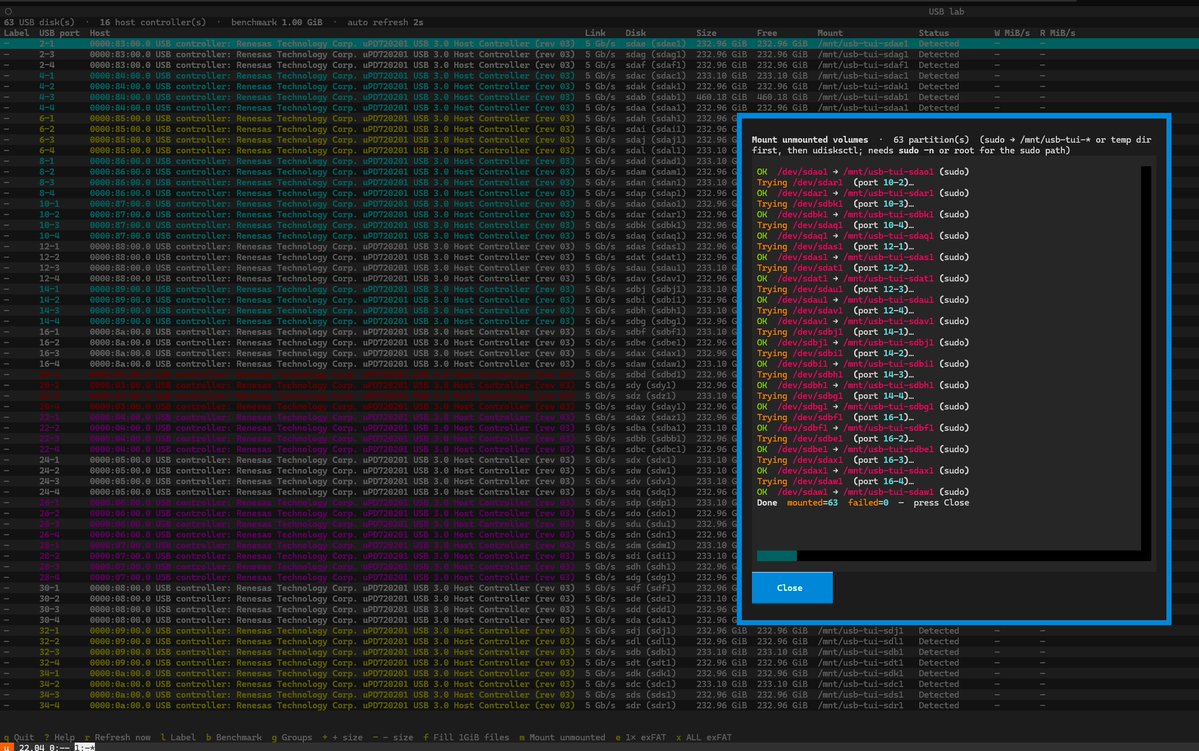The height and width of the screenshot is (751, 1199).
Task: Click 'ALL exFAT' footer action
Action: [x=703, y=737]
